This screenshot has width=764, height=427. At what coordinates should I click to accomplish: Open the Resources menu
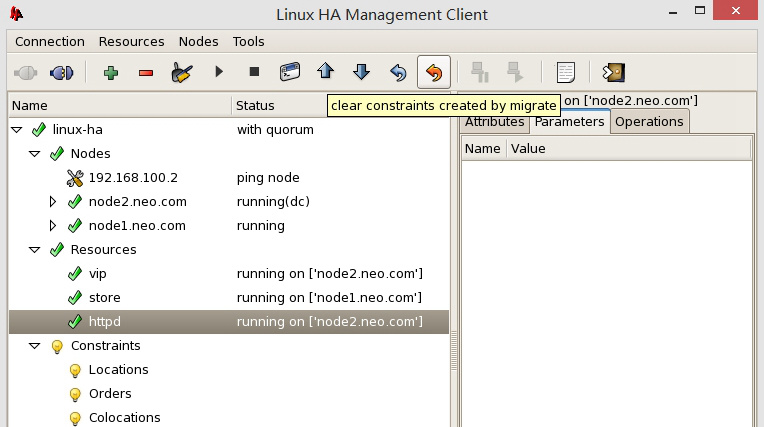[x=131, y=41]
